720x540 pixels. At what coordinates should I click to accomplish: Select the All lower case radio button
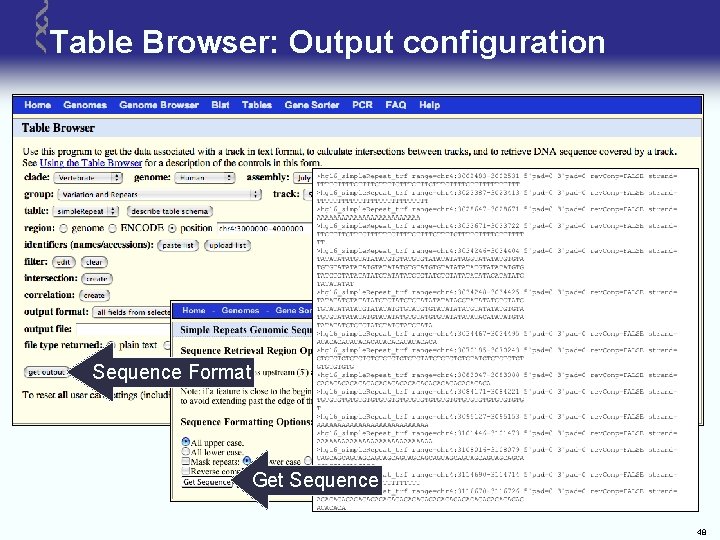pos(186,452)
